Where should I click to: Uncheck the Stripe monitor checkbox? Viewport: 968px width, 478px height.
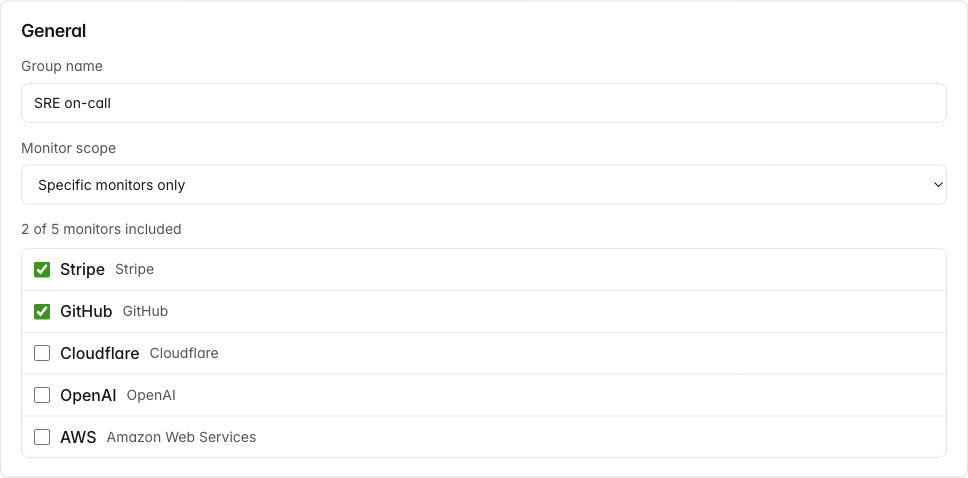click(42, 270)
